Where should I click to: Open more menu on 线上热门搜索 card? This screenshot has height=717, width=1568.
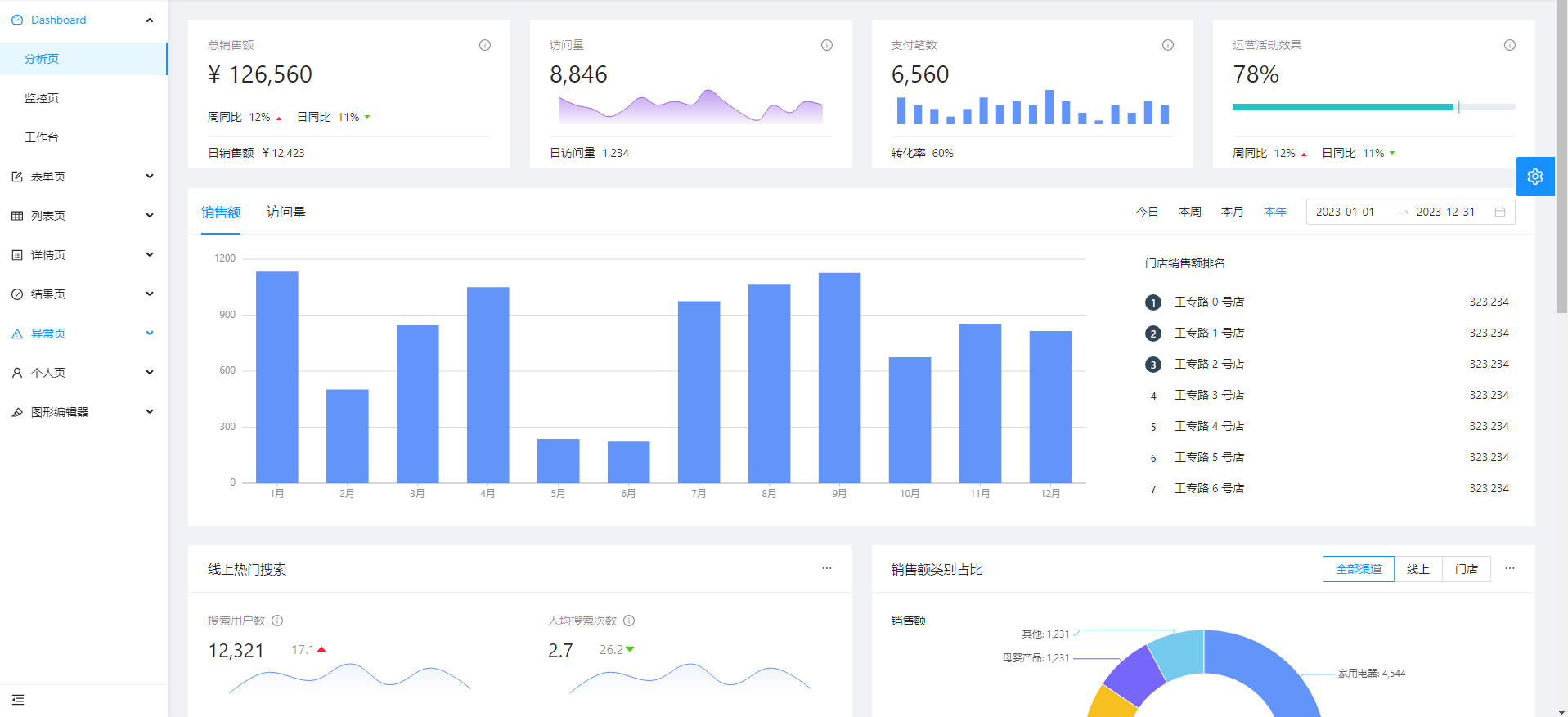[x=827, y=568]
